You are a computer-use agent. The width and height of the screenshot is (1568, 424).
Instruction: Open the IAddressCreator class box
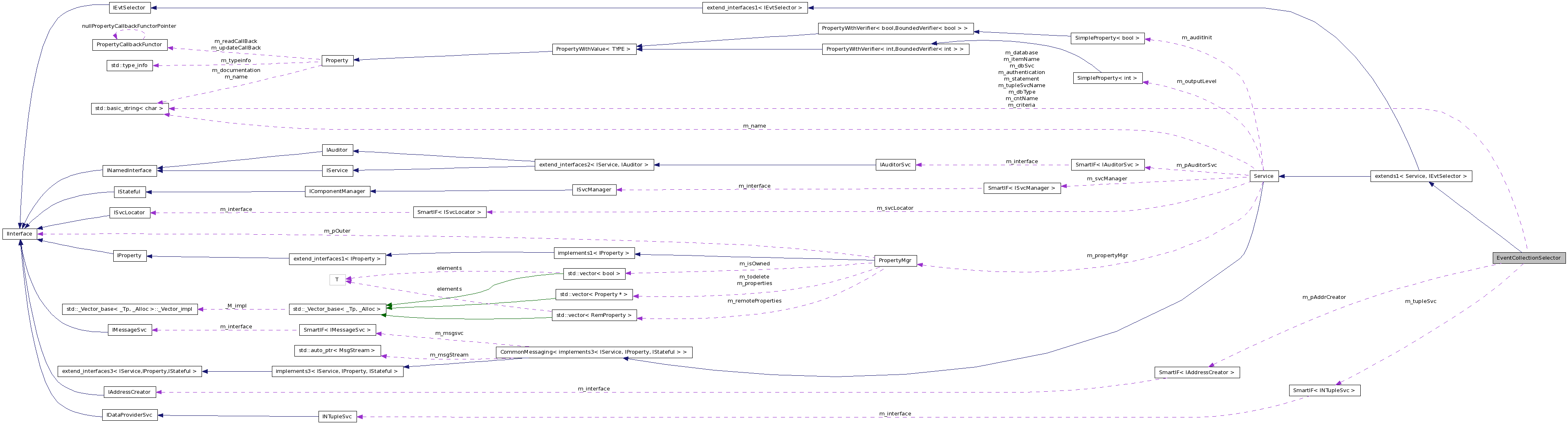(x=128, y=392)
